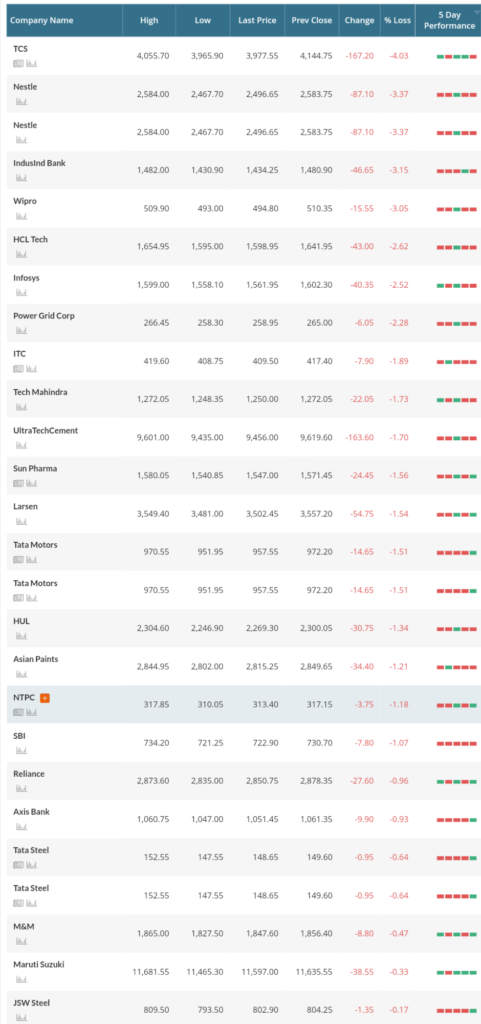Open the chart icon under Sun Pharma

coord(32,483)
